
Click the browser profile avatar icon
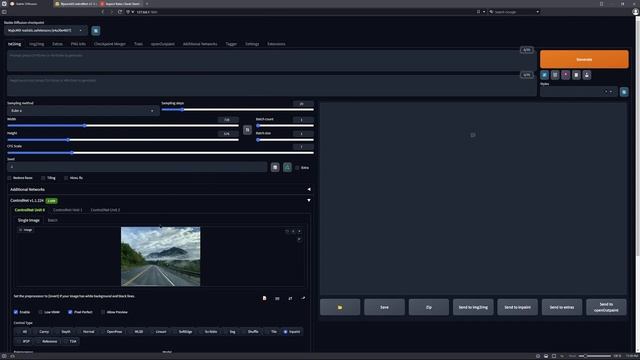[635, 12]
